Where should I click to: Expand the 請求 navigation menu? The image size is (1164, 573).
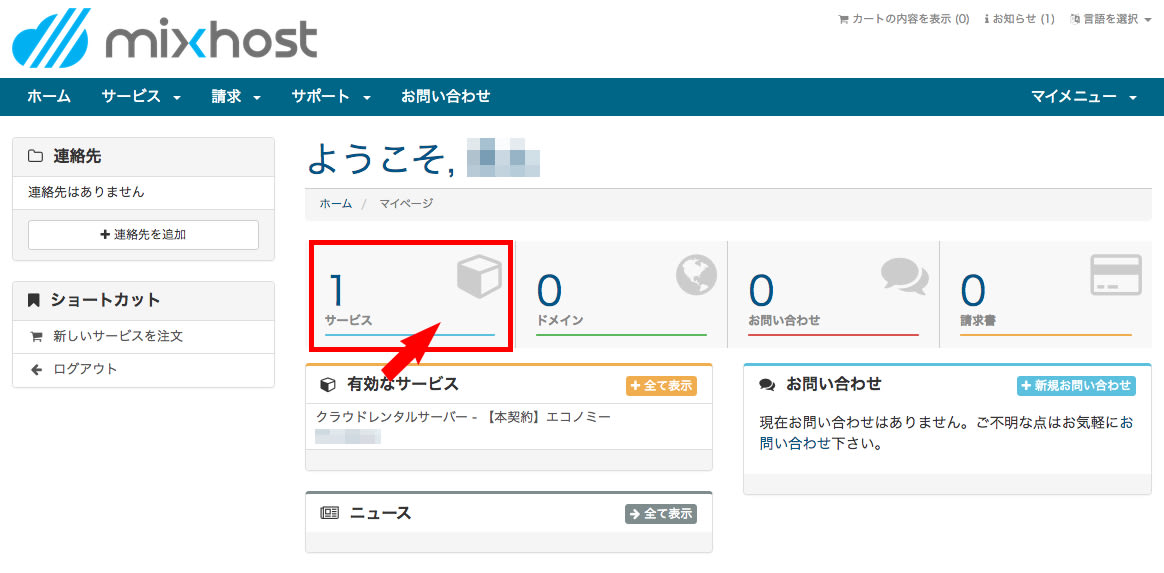236,96
